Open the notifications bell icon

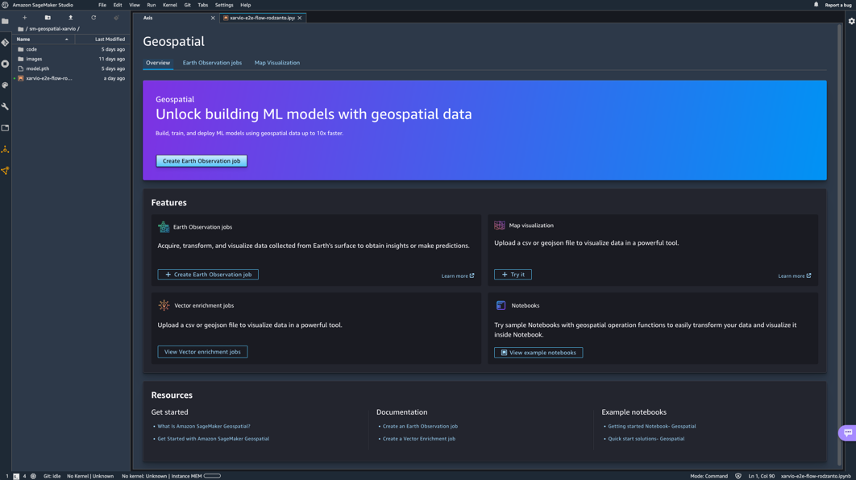816,5
